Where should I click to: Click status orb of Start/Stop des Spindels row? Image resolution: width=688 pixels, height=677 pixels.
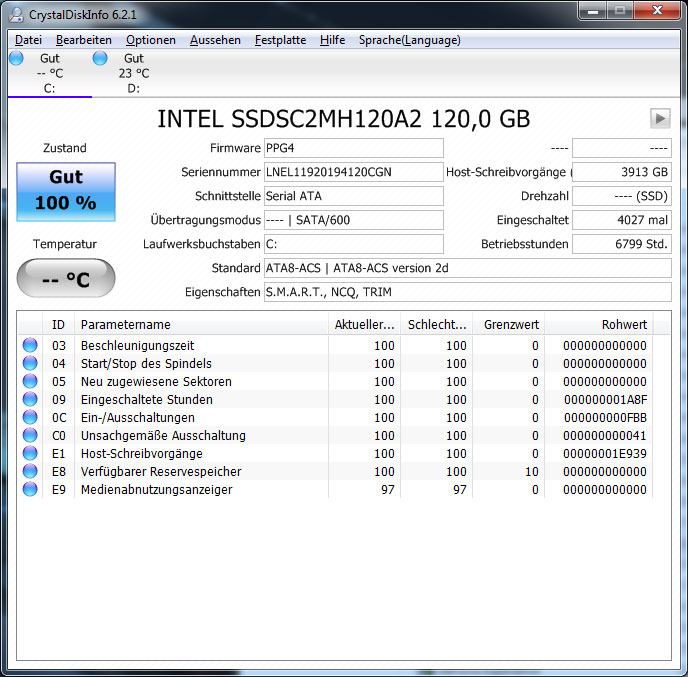(x=30, y=363)
